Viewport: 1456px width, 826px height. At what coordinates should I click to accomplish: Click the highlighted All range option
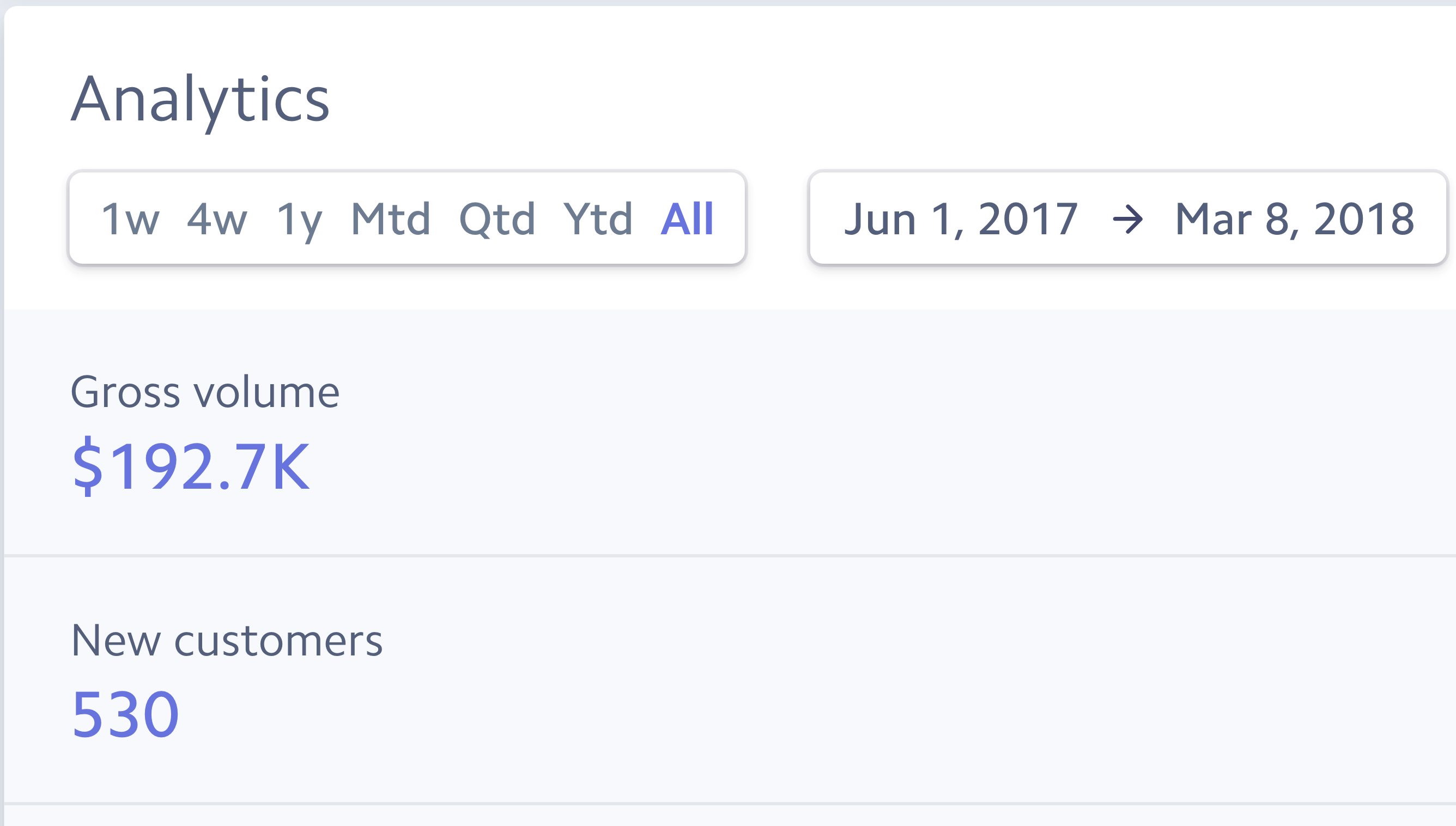click(x=687, y=219)
